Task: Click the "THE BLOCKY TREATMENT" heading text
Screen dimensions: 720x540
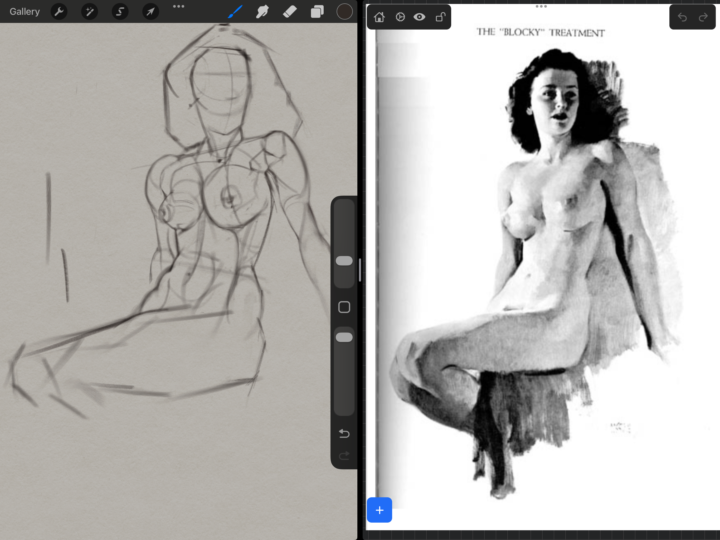Action: pos(540,33)
